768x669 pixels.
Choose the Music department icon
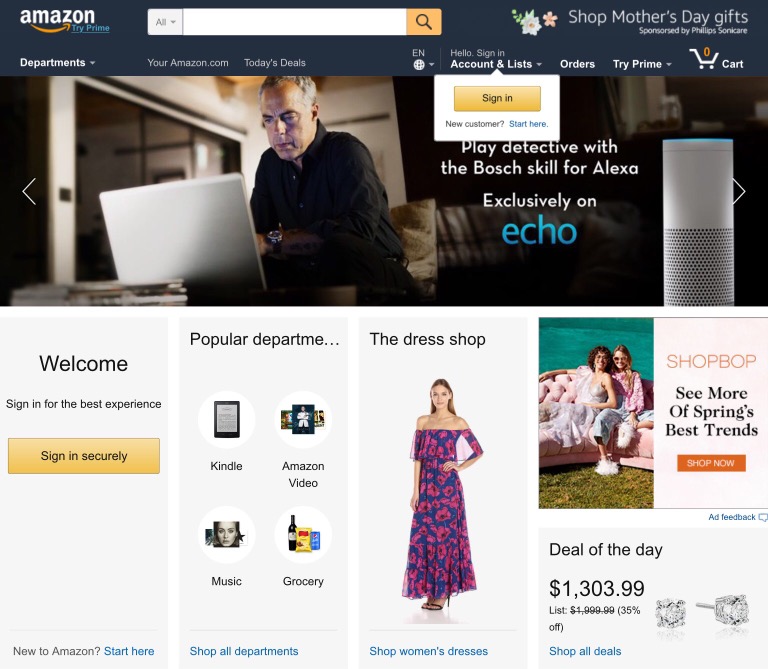coord(226,534)
